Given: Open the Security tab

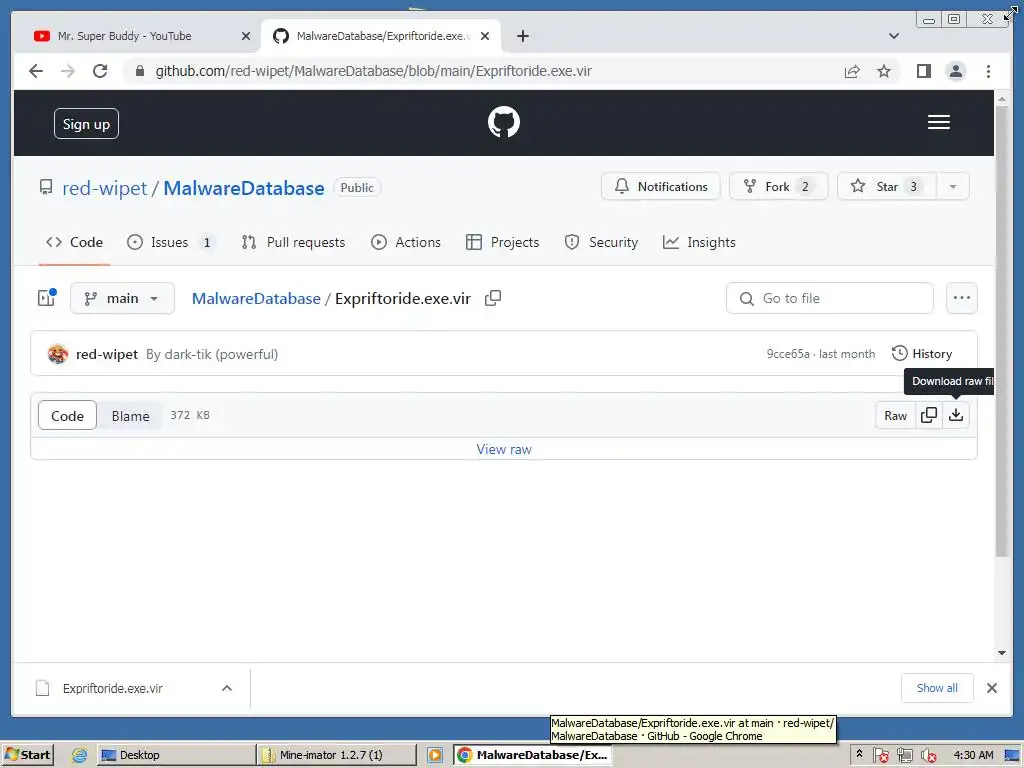Looking at the screenshot, I should (601, 242).
